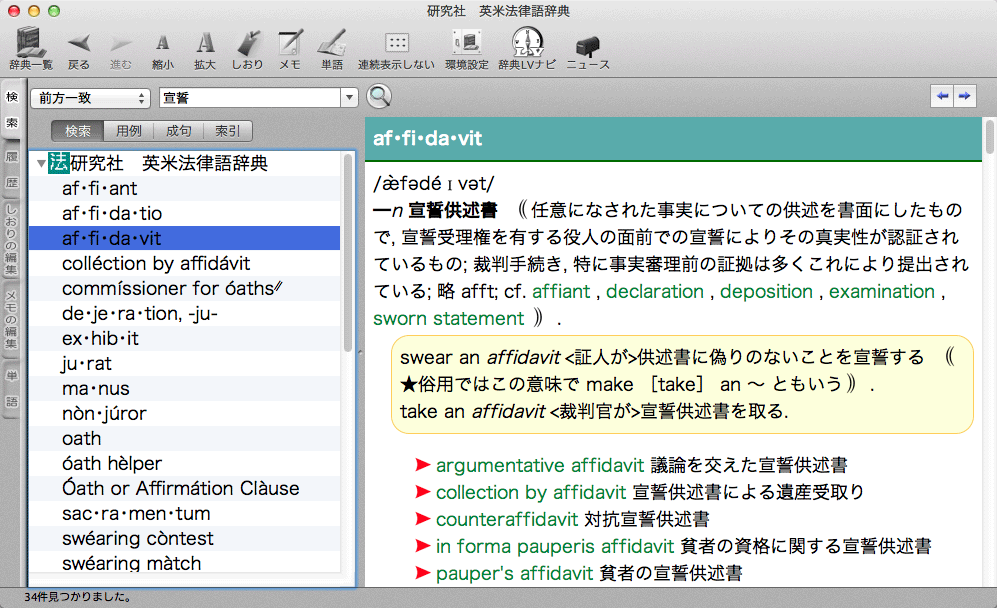
Task: Select the oath list entry
Action: (x=184, y=438)
